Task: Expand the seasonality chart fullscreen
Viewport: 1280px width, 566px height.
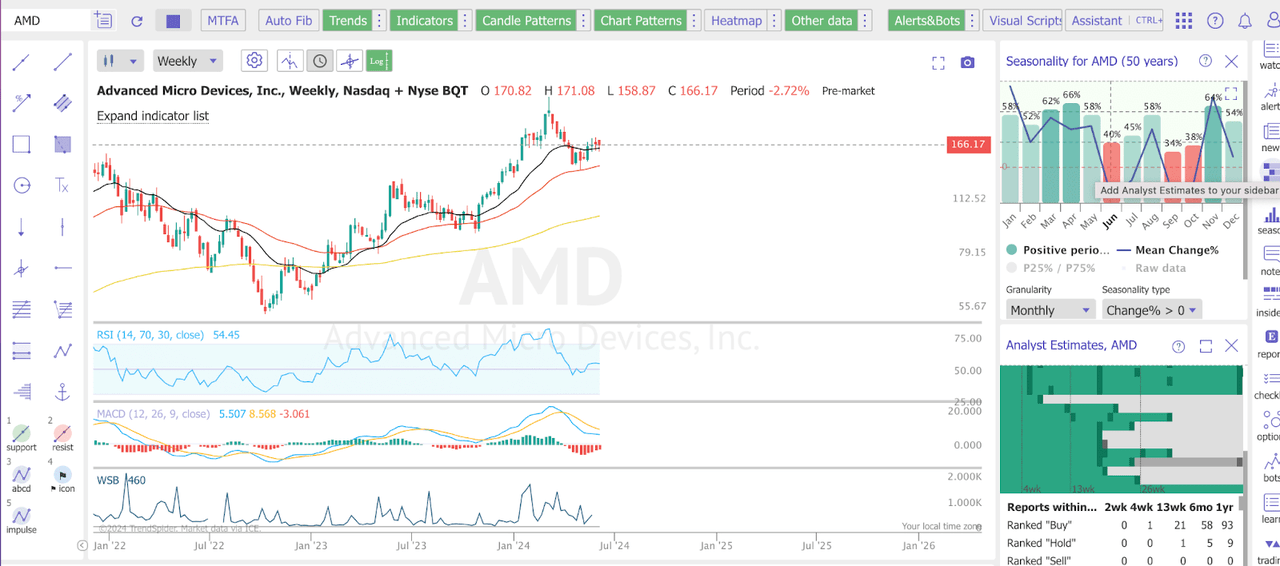Action: tap(1231, 94)
